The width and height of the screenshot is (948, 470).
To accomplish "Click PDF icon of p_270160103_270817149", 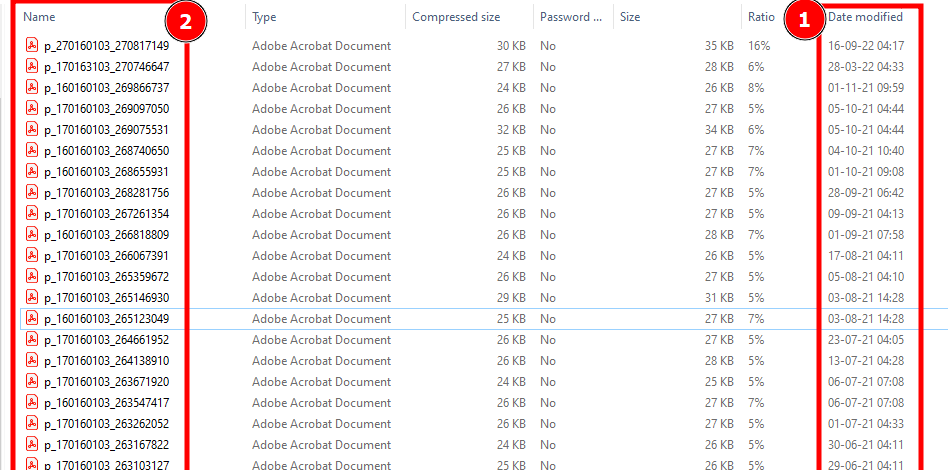I will [32, 46].
